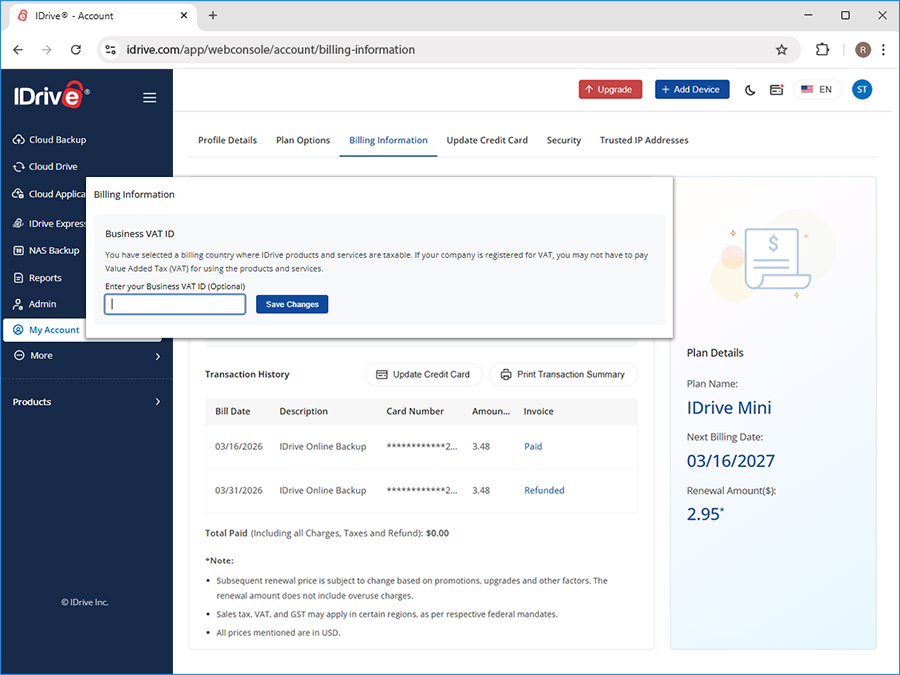
Task: Close the IDrive Account tab
Action: [184, 15]
